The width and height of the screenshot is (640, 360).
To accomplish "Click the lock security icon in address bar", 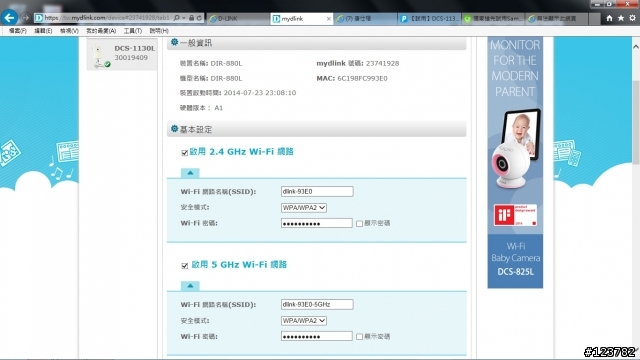I will 191,18.
